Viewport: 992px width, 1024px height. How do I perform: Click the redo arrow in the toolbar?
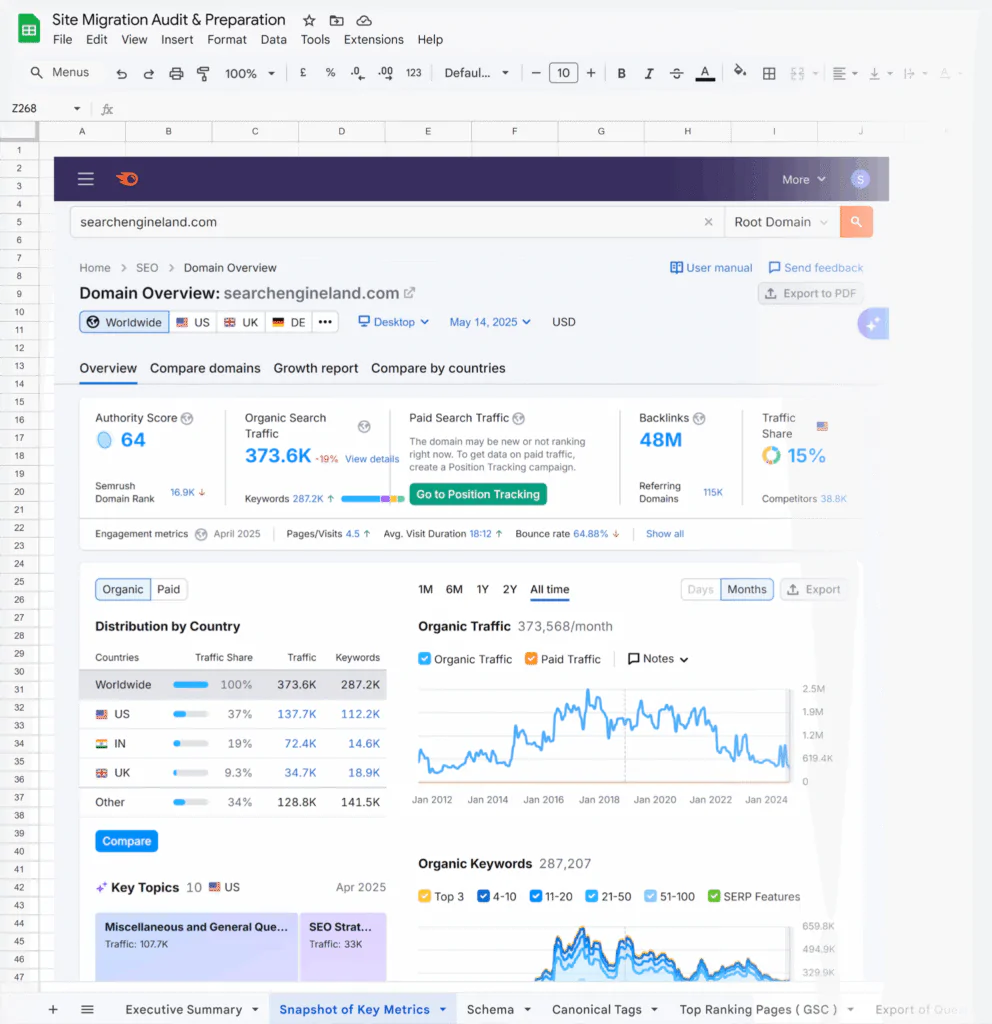point(149,73)
